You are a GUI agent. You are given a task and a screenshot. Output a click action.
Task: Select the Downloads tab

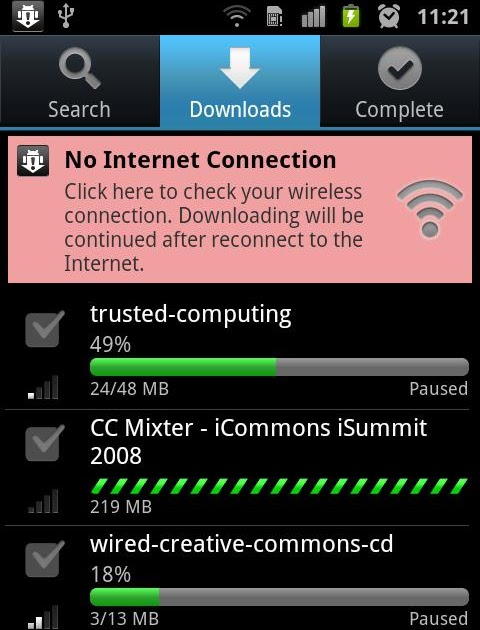coord(240,82)
